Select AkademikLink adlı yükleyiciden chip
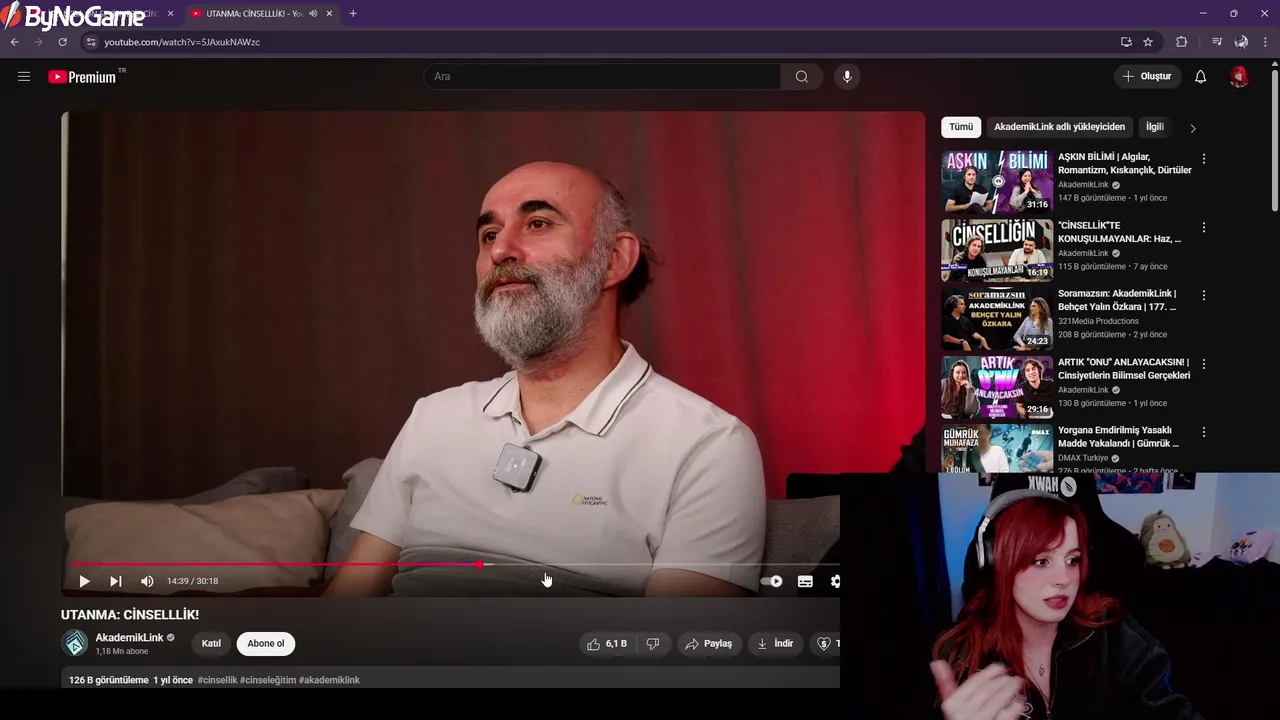 1059,127
